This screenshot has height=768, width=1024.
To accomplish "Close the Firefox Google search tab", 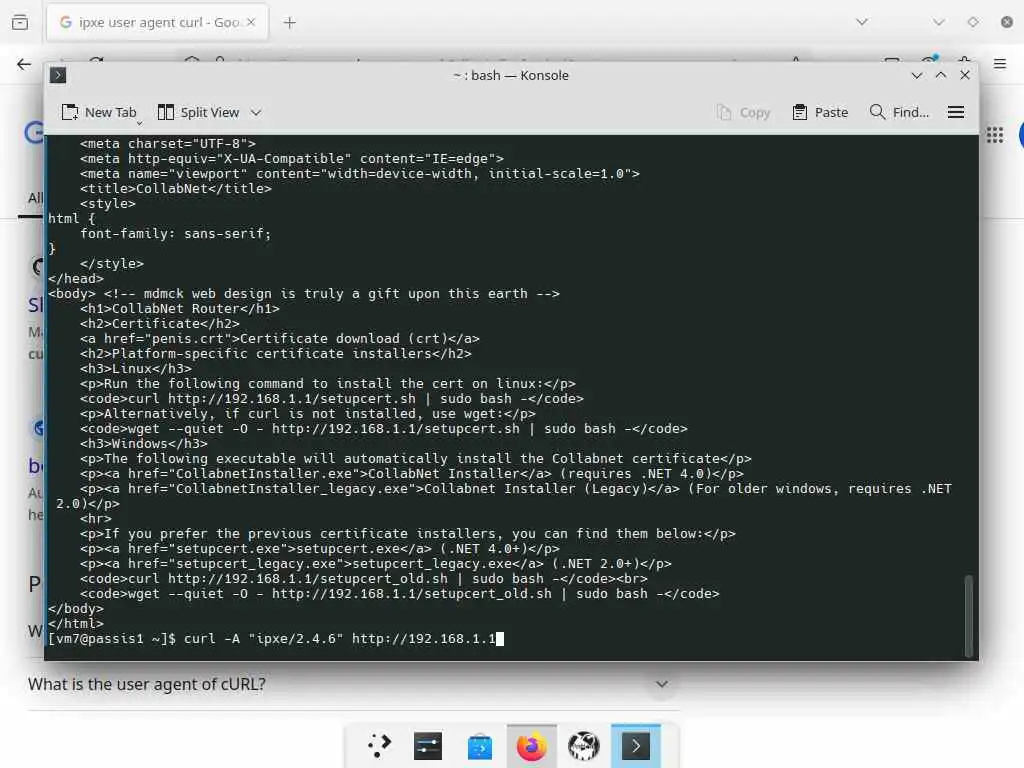I will click(251, 22).
